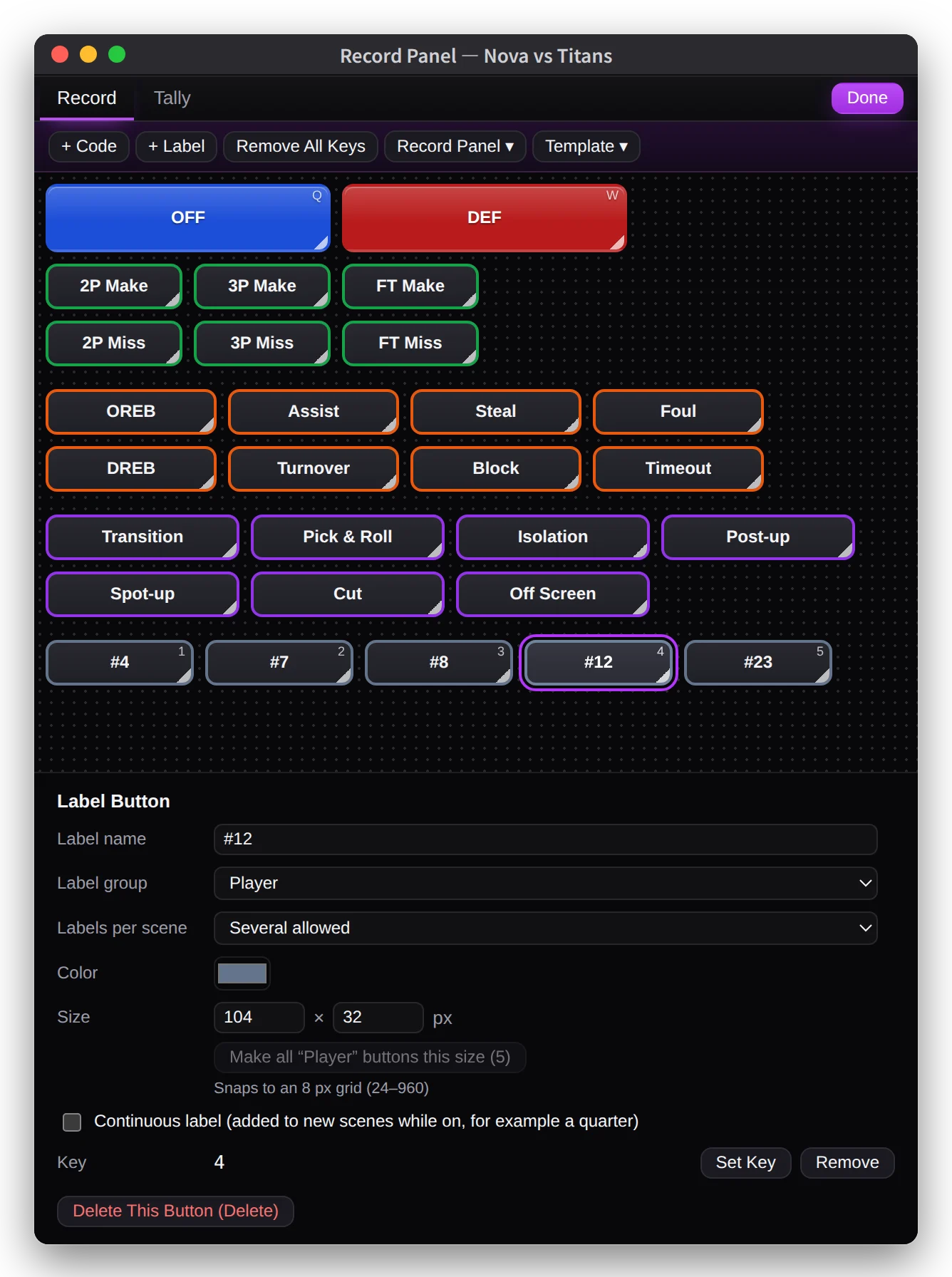Select the Post-up label button
Image resolution: width=952 pixels, height=1277 pixels.
(758, 537)
